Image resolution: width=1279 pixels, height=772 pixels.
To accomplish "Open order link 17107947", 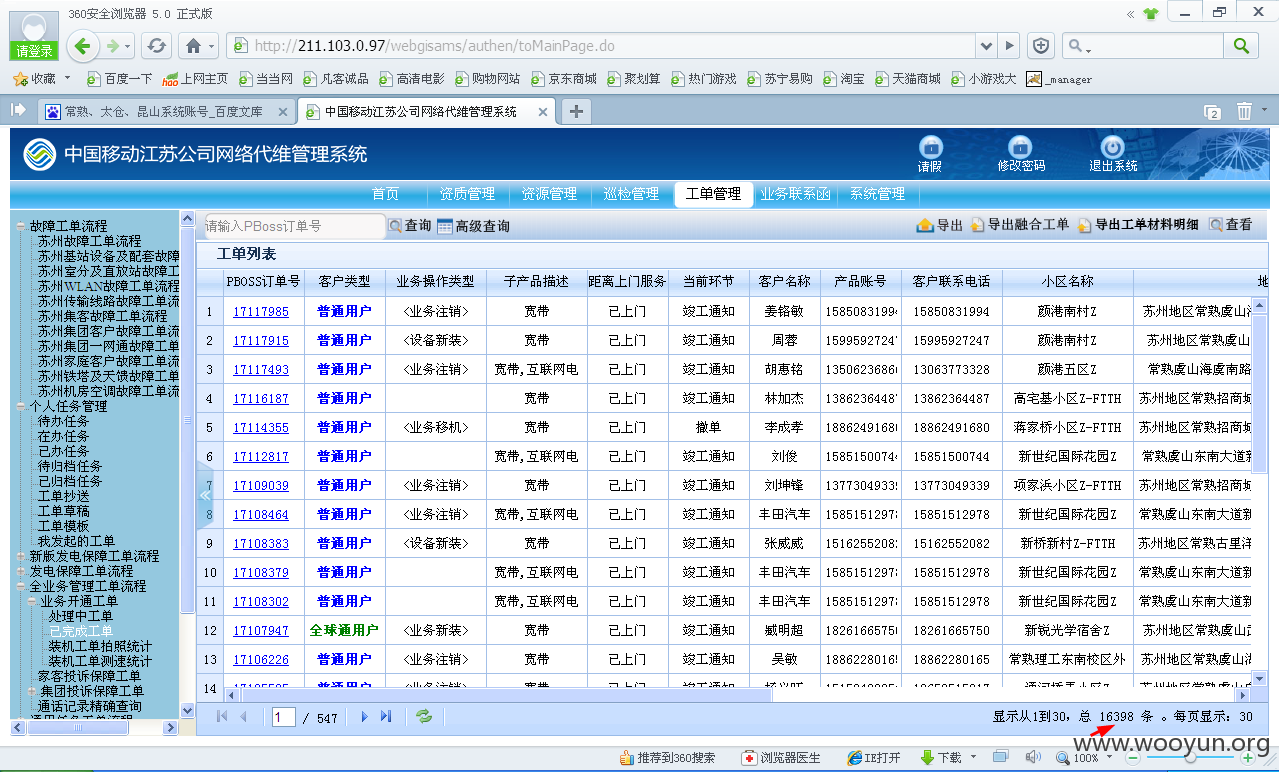I will (x=261, y=631).
